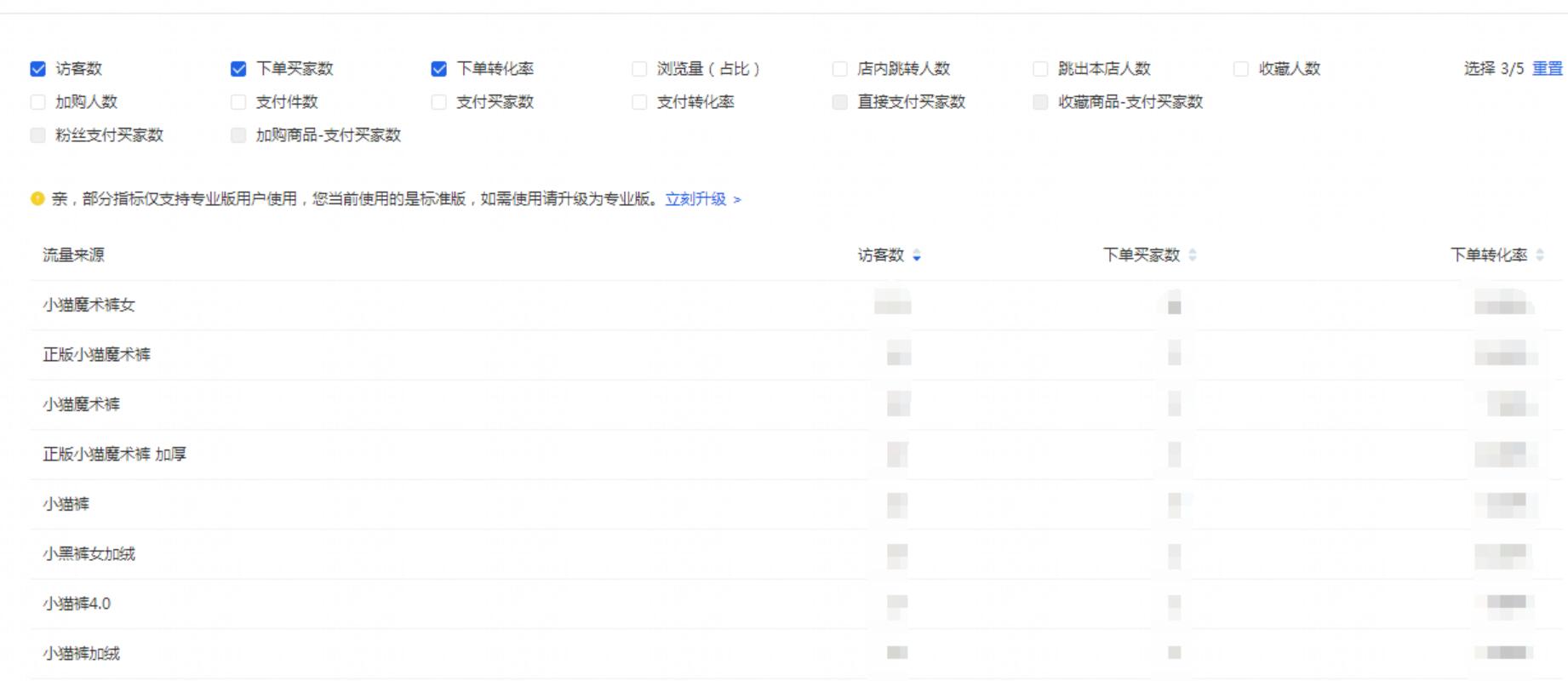Uncheck the 访客数 checkbox
The image size is (1568, 681).
click(x=37, y=69)
